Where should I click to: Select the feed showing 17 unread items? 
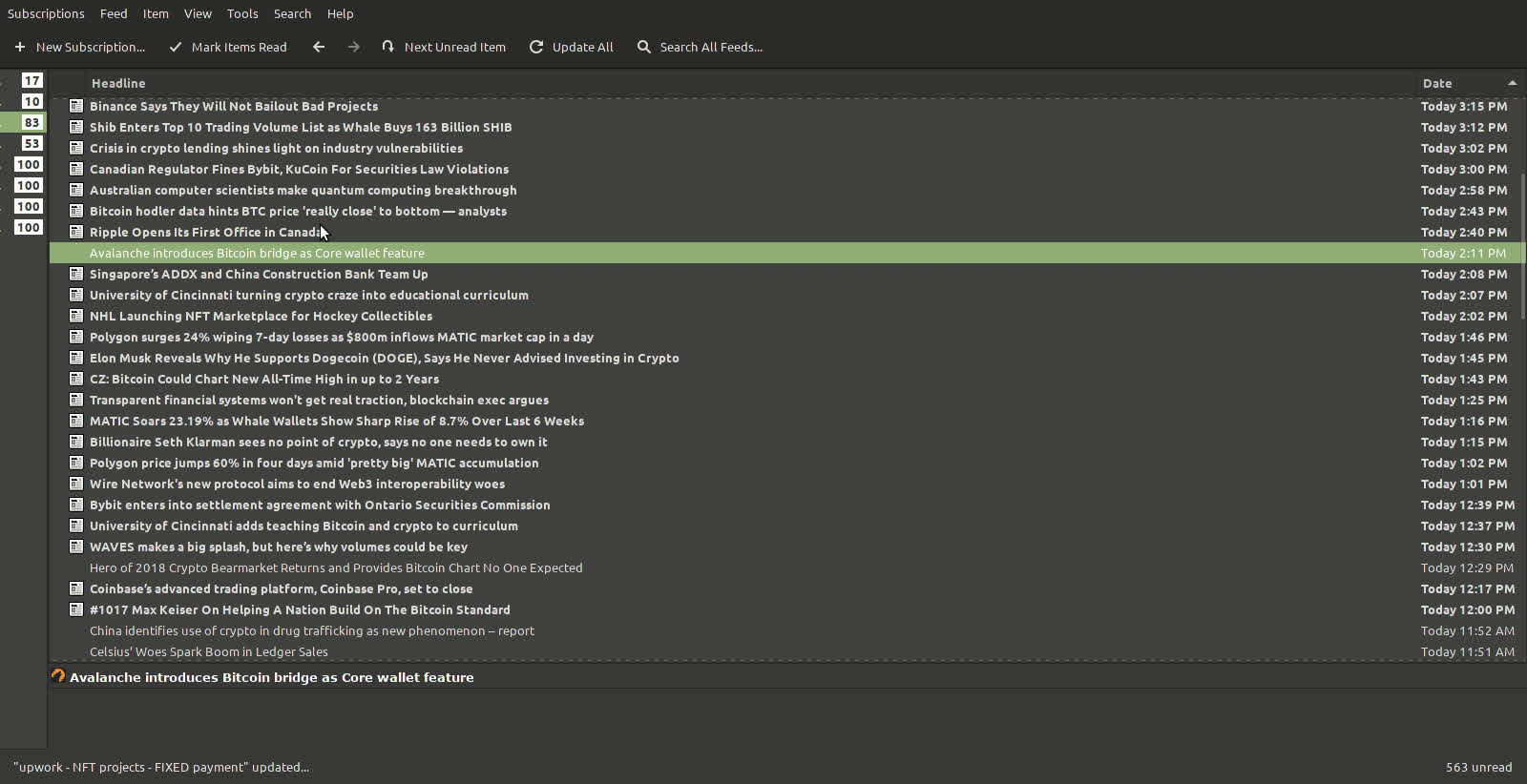tap(31, 80)
